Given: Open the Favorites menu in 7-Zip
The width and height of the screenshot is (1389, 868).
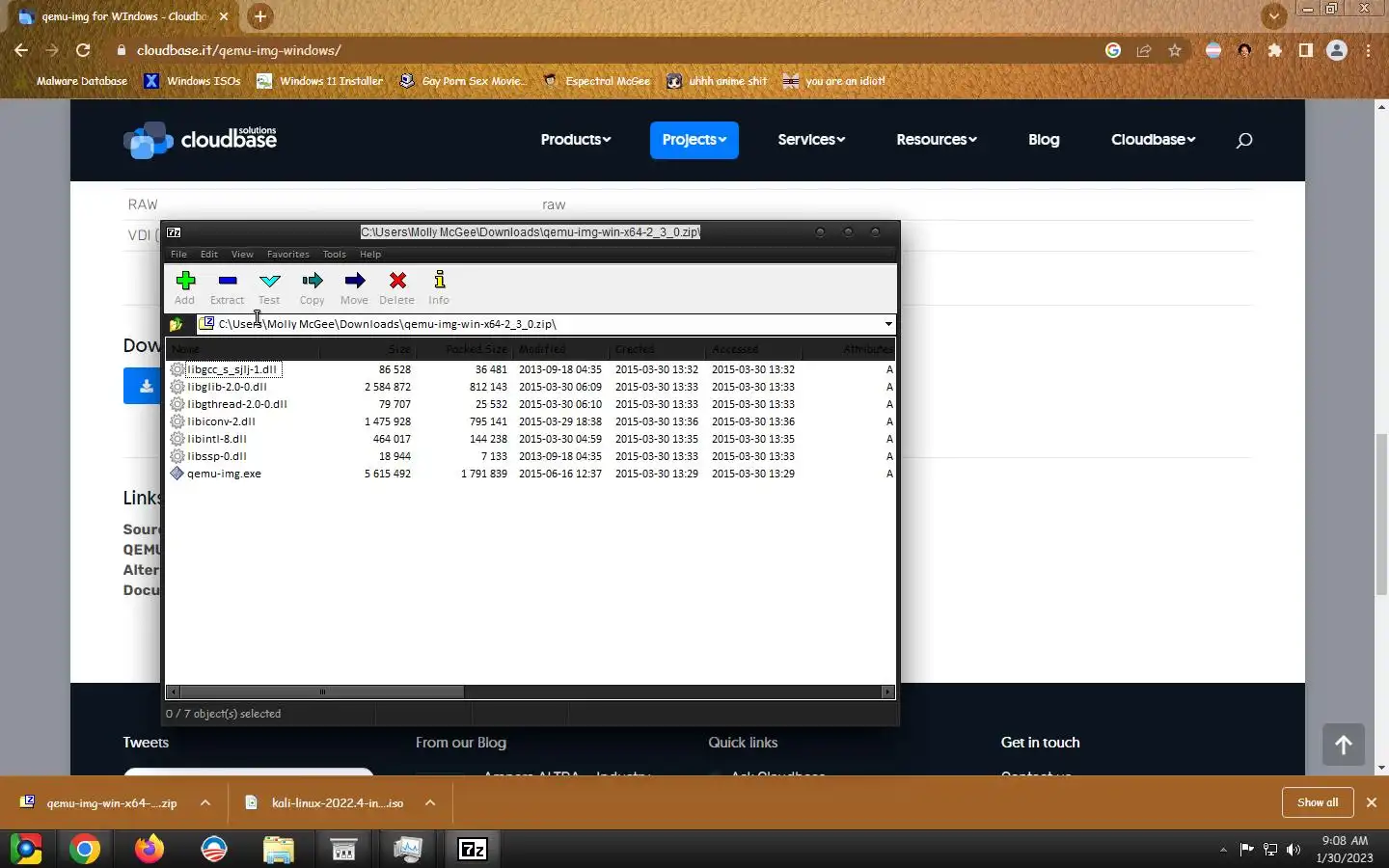Looking at the screenshot, I should 287,255.
